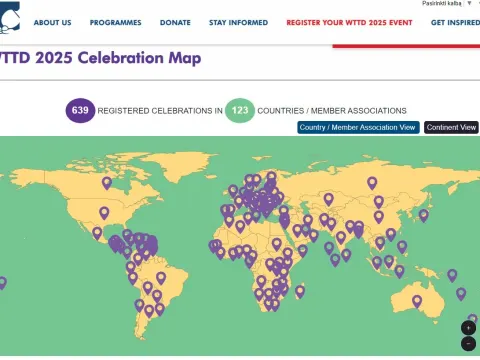Image resolution: width=480 pixels, height=360 pixels.
Task: Open the language selection dropdown
Action: tap(447, 3)
